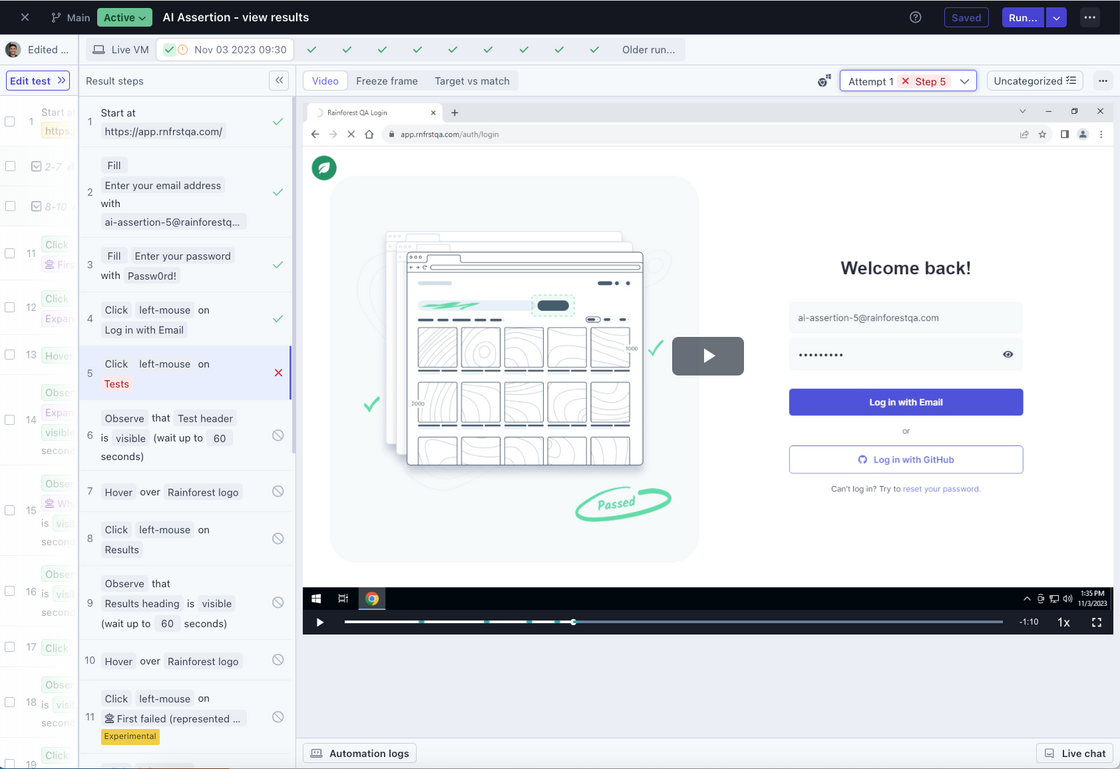
Task: Select failed step 5 Click on Tests
Action: 185,373
